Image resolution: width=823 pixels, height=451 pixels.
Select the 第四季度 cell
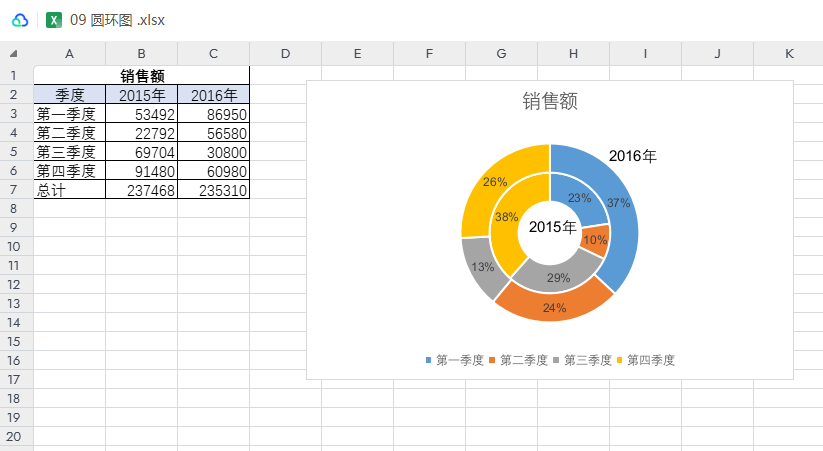point(69,171)
